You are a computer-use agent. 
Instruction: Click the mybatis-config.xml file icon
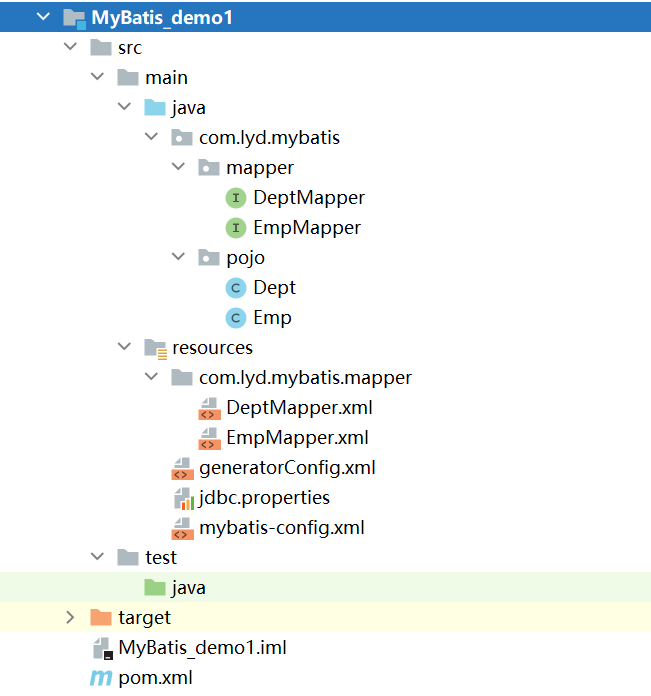[x=182, y=529]
